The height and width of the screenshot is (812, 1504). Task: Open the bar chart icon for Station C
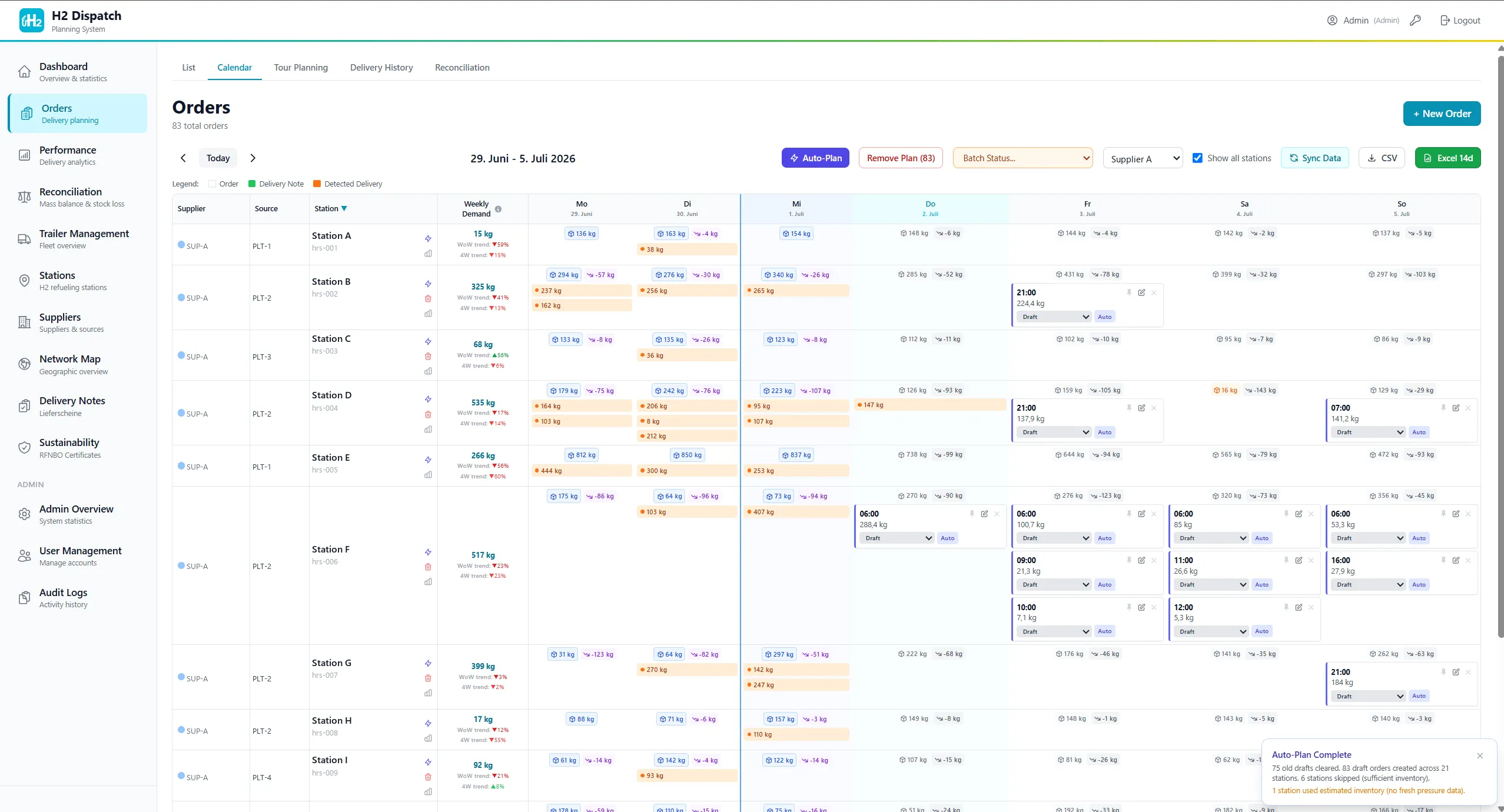(428, 371)
